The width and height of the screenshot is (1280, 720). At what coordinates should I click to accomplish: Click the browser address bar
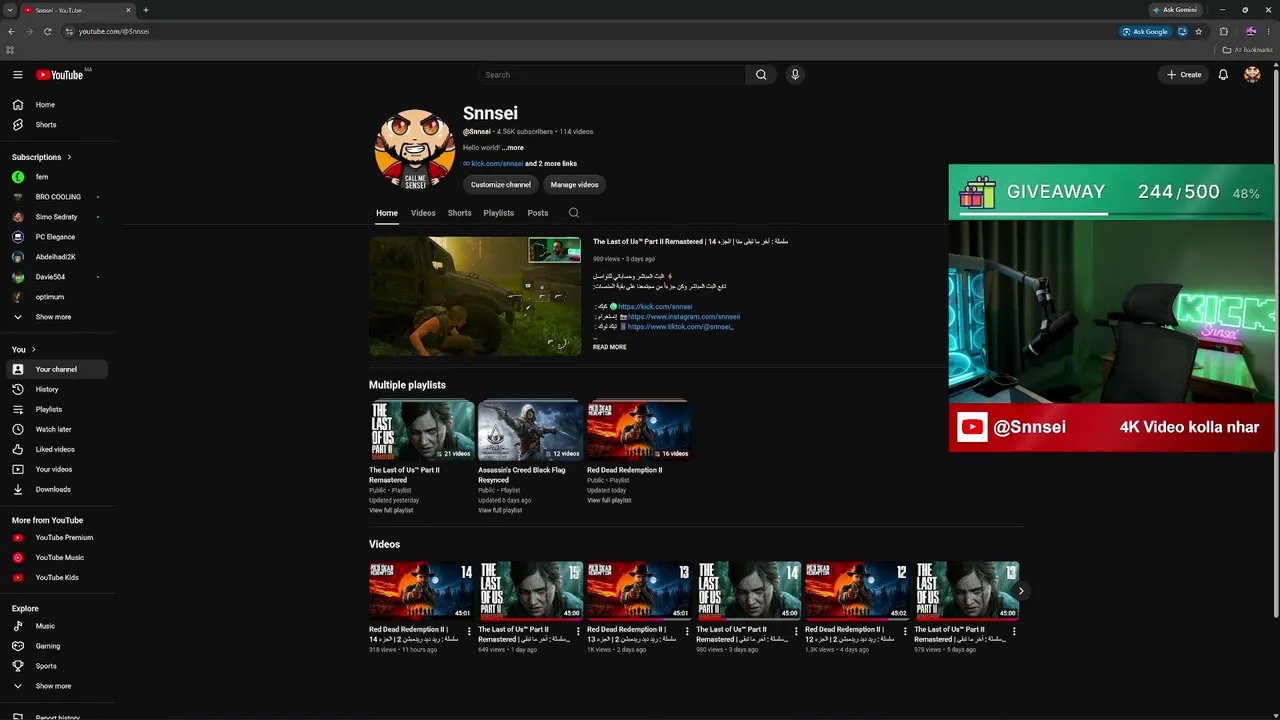pos(590,31)
